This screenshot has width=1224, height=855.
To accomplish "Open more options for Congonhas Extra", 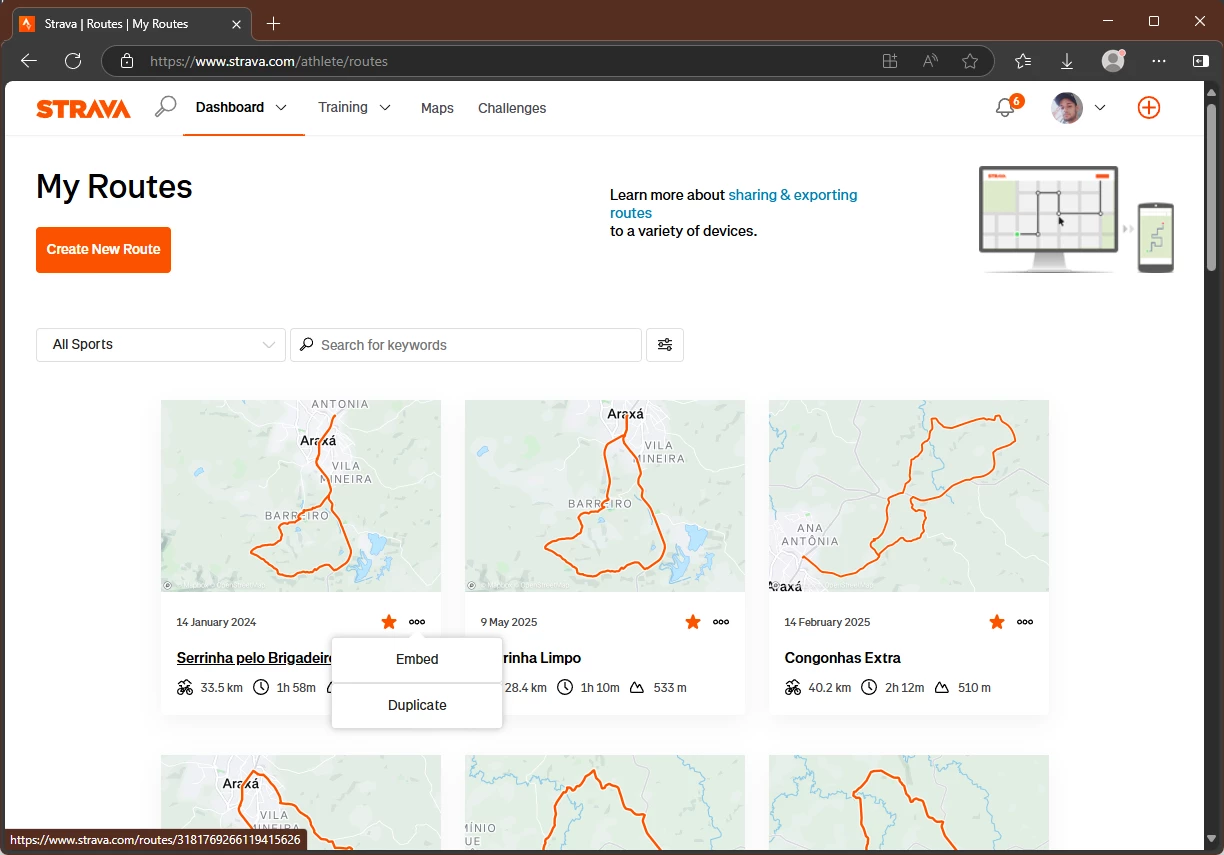I will click(1025, 622).
